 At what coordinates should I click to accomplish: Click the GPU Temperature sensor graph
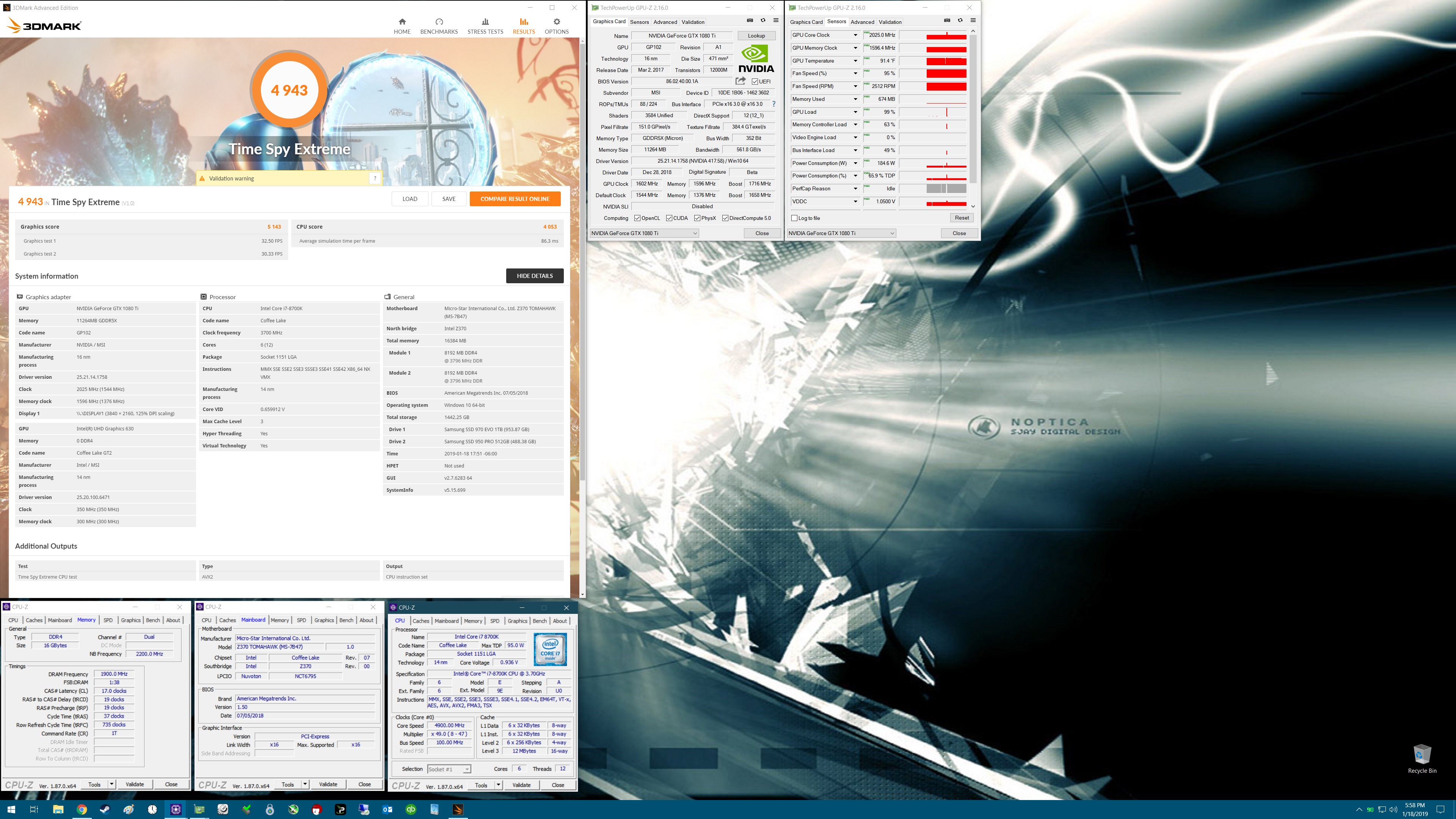tap(933, 61)
